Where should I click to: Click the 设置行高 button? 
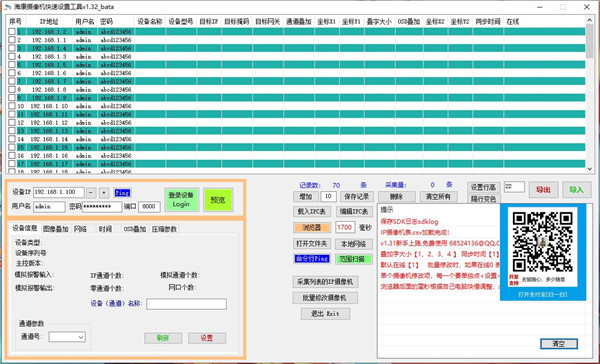coord(483,187)
